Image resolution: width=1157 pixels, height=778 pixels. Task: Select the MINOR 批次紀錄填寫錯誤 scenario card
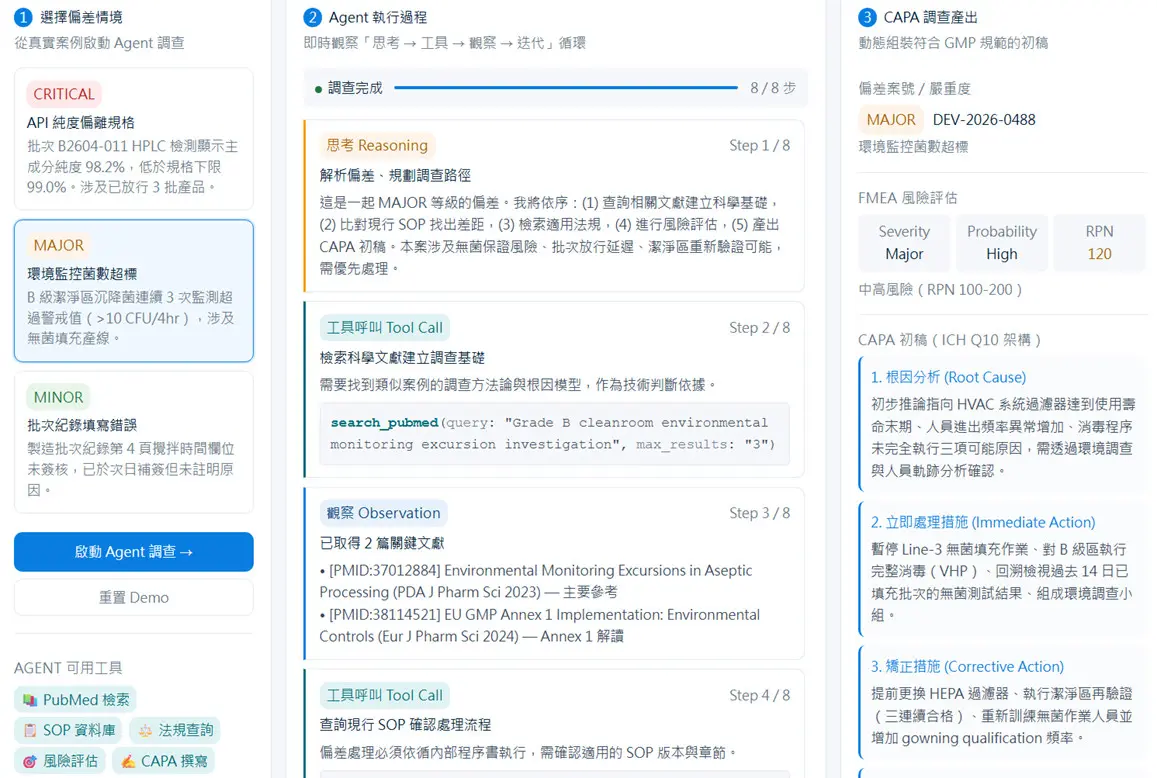[134, 442]
